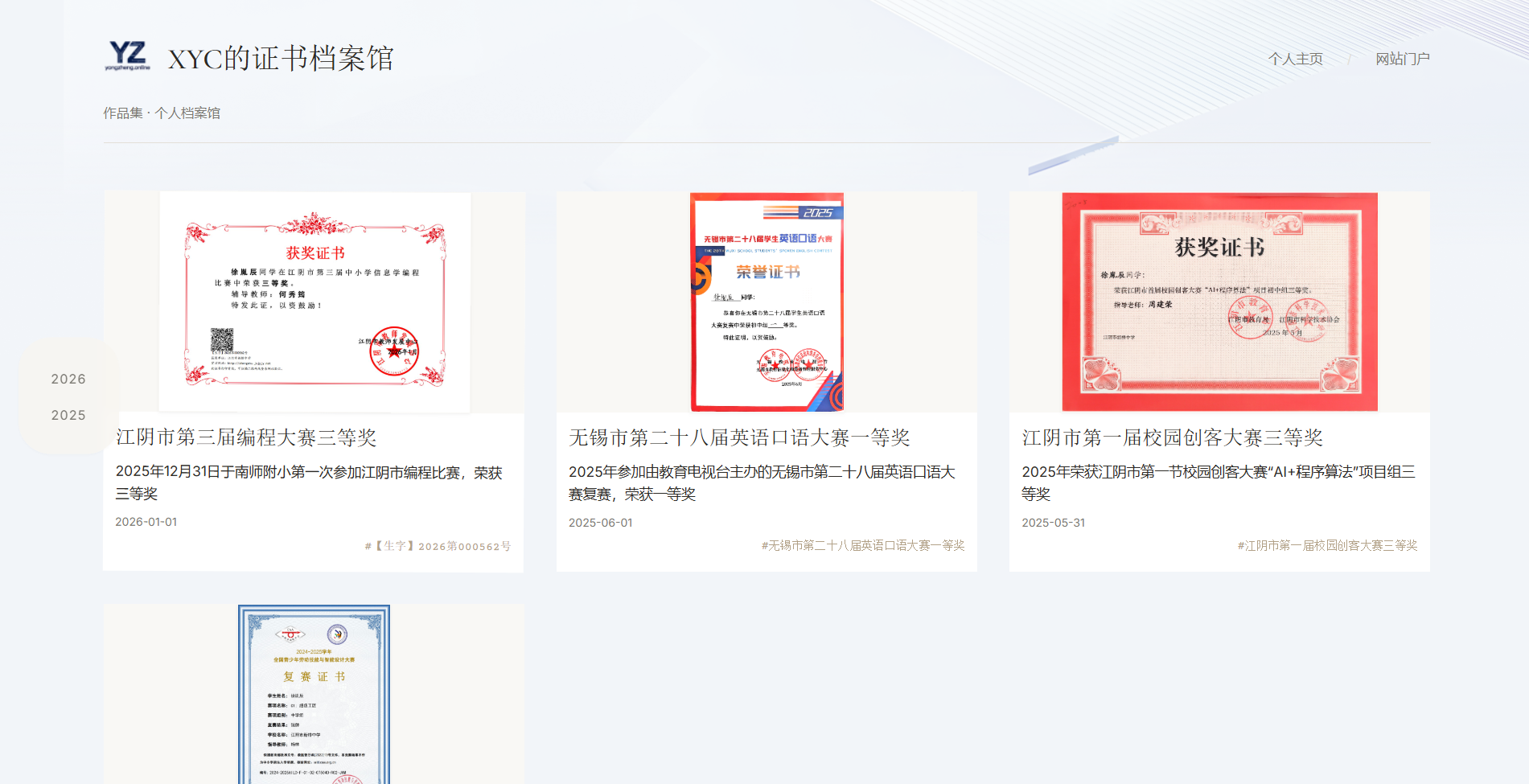The height and width of the screenshot is (784, 1529).
Task: Click the description starting 2025年12月31日于南师附小
Action: (309, 482)
